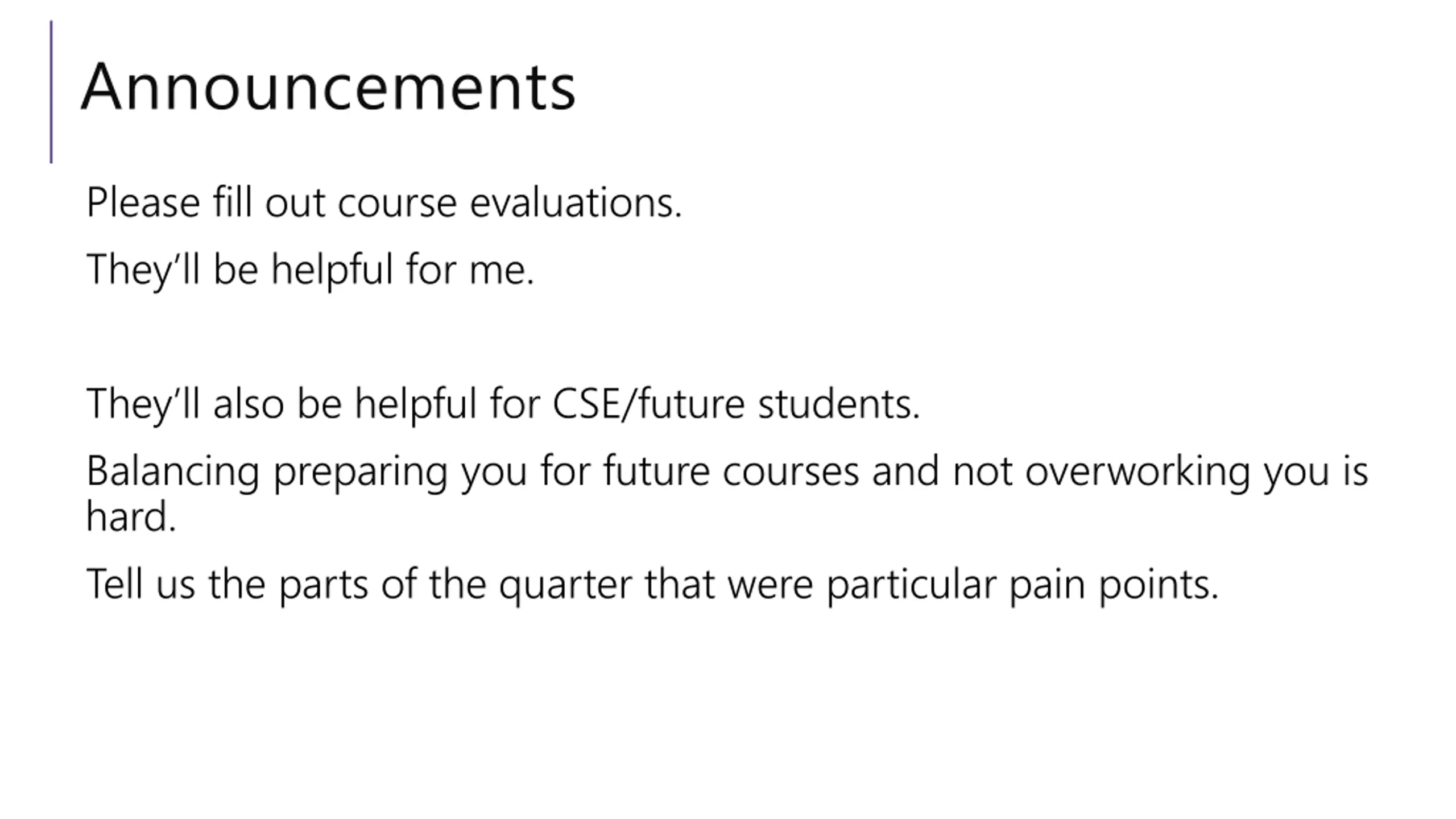Click the word also in third line
Image resolution: width=1456 pixels, height=819 pixels.
249,404
